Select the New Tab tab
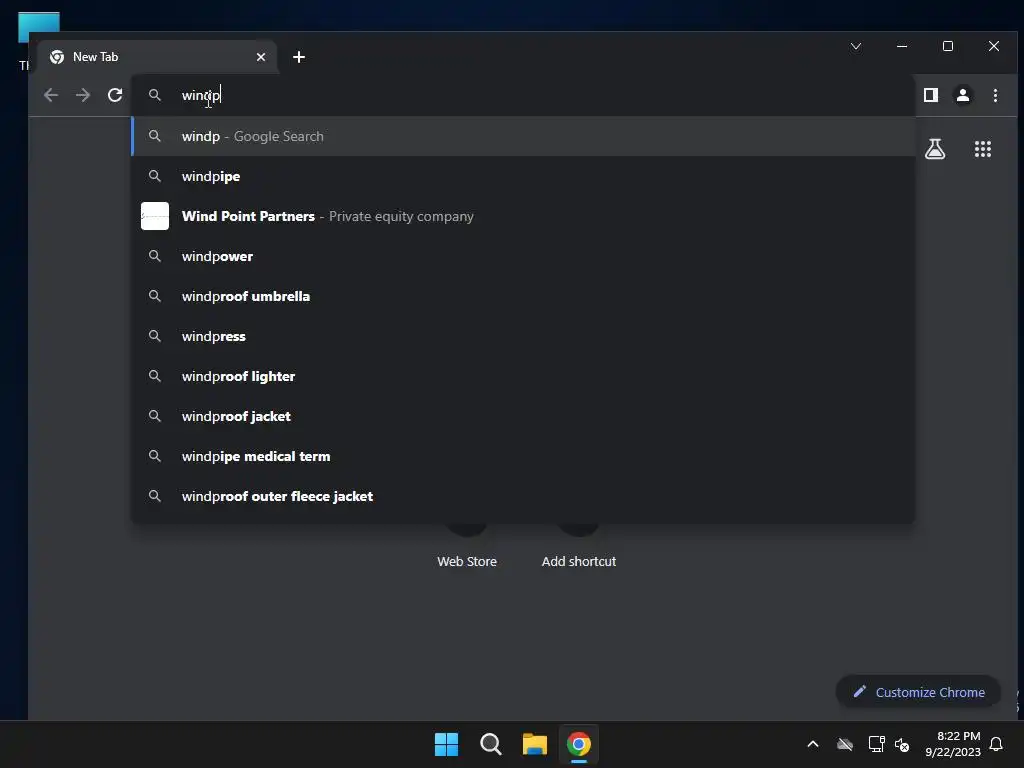 click(x=157, y=57)
